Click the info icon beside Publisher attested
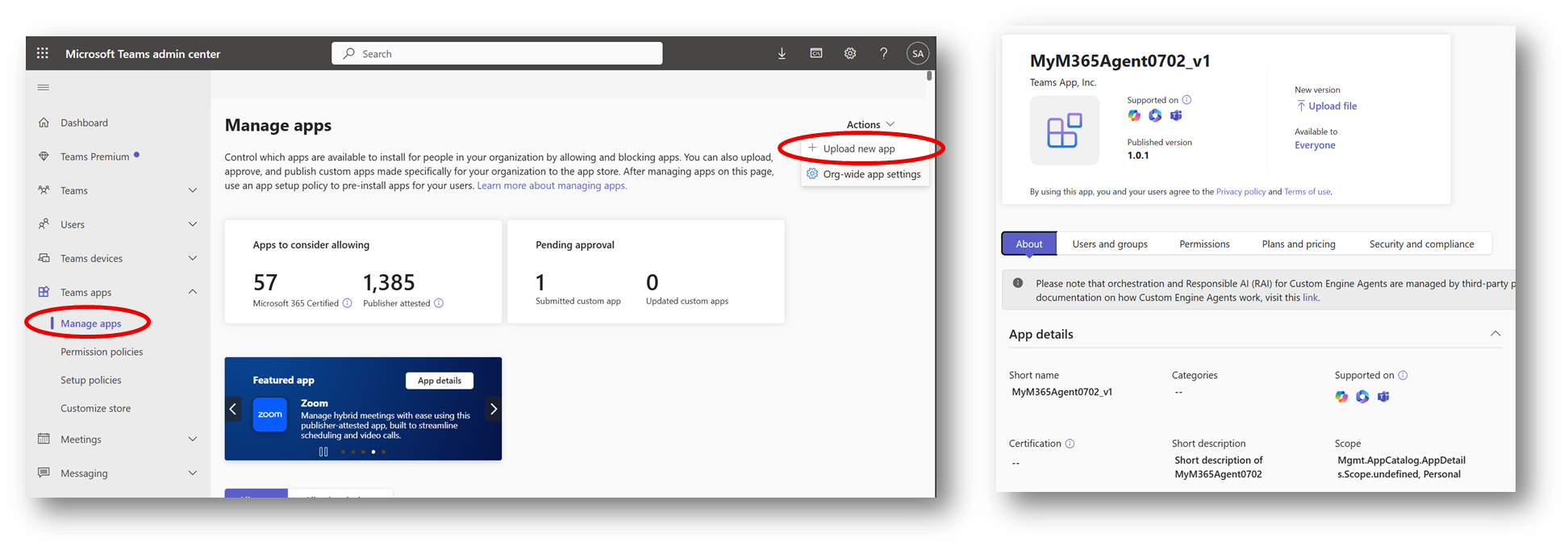 coord(439,303)
